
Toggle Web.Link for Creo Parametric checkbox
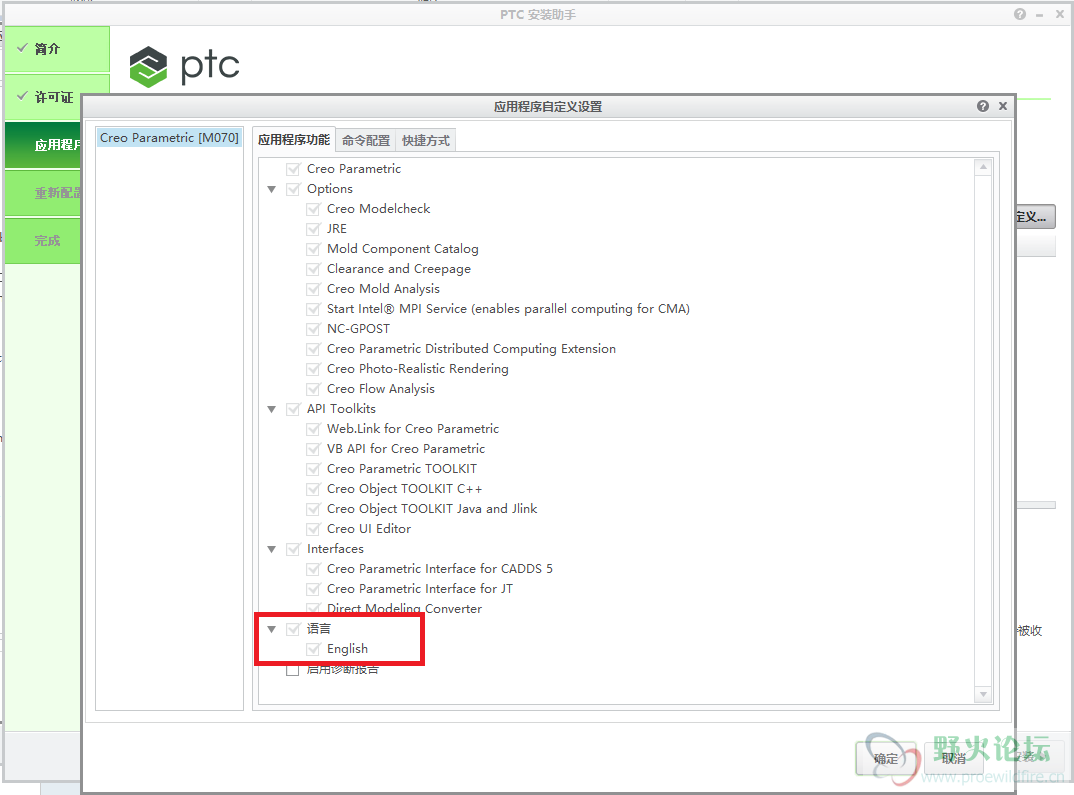pos(313,429)
